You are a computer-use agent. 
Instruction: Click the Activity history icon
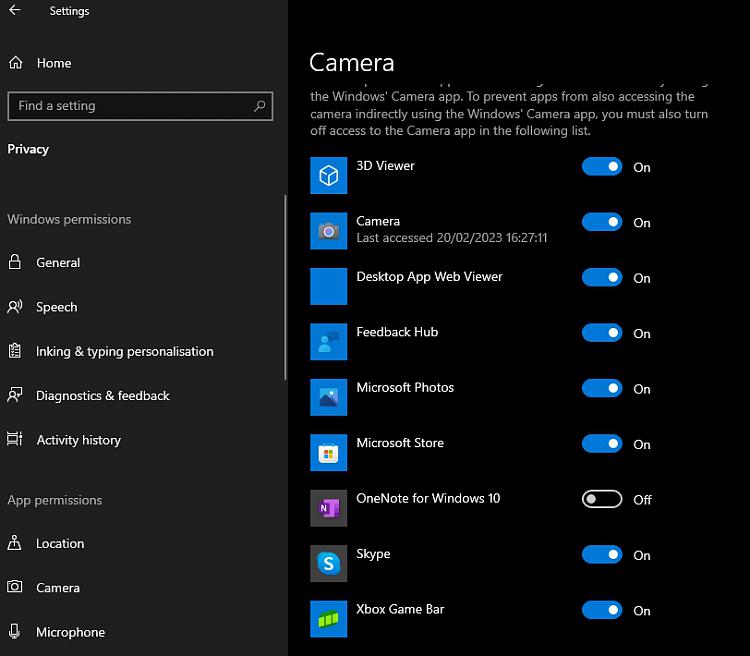(15, 439)
